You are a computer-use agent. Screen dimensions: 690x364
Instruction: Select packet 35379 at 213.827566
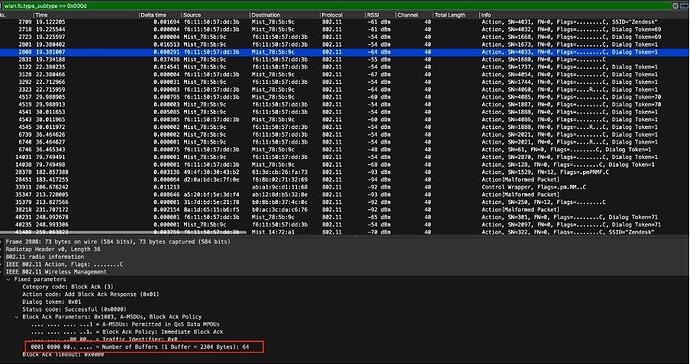click(345, 202)
